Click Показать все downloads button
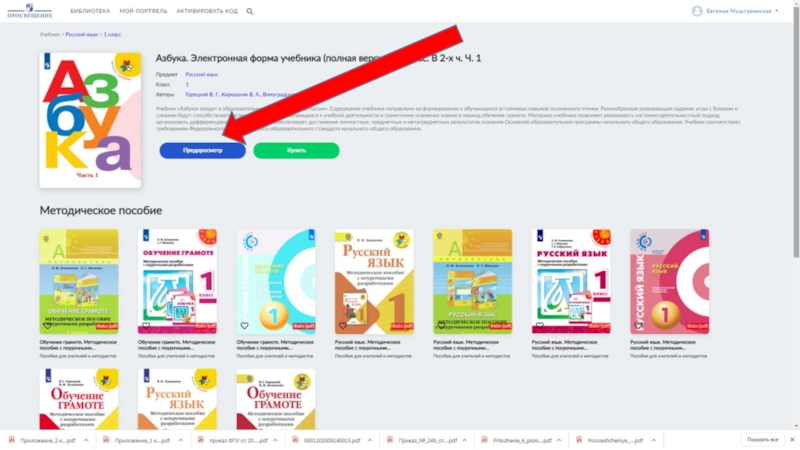 pyautogui.click(x=763, y=440)
